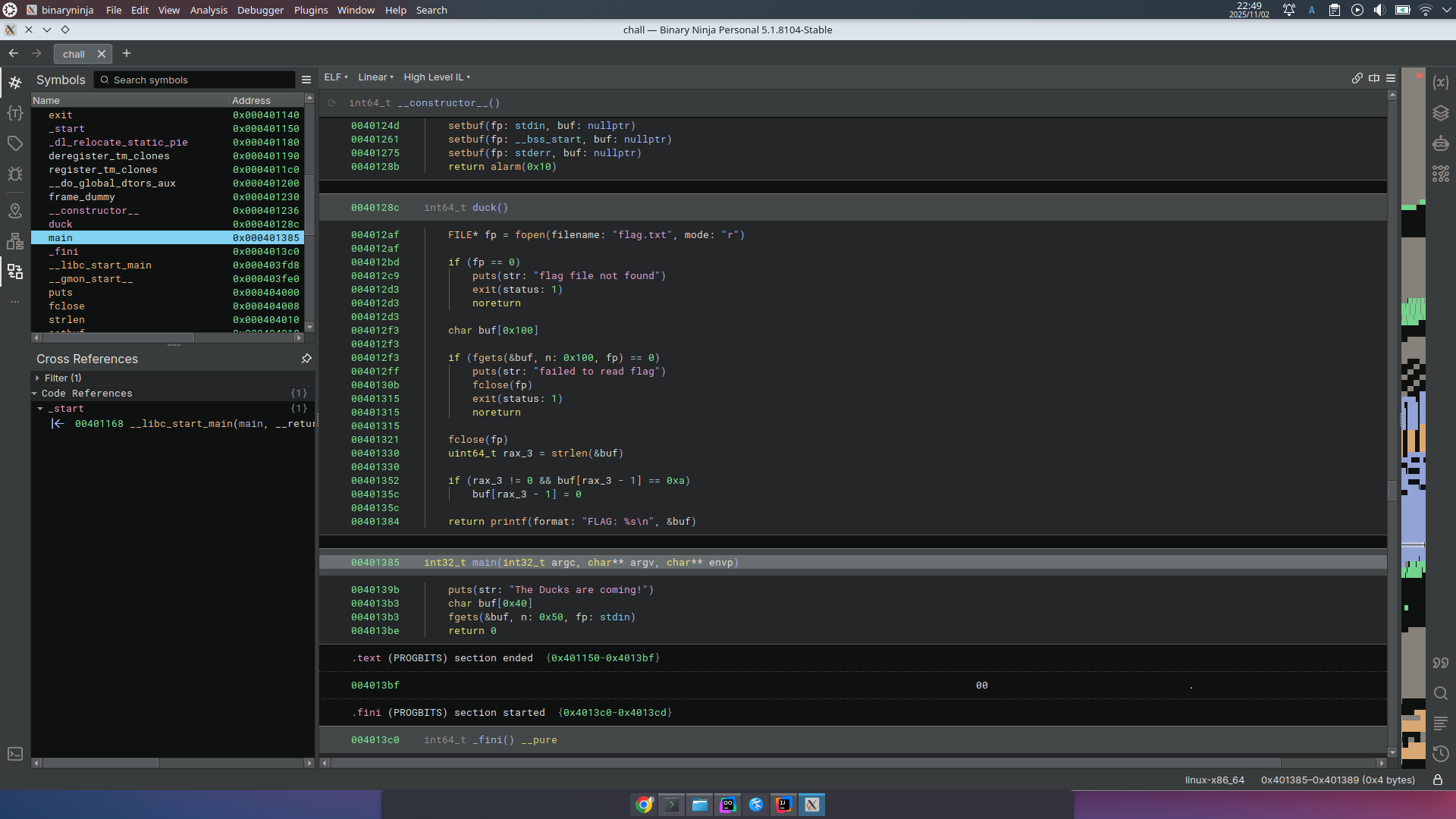
Task: Toggle the lock icon in the status bar
Action: point(1439,780)
